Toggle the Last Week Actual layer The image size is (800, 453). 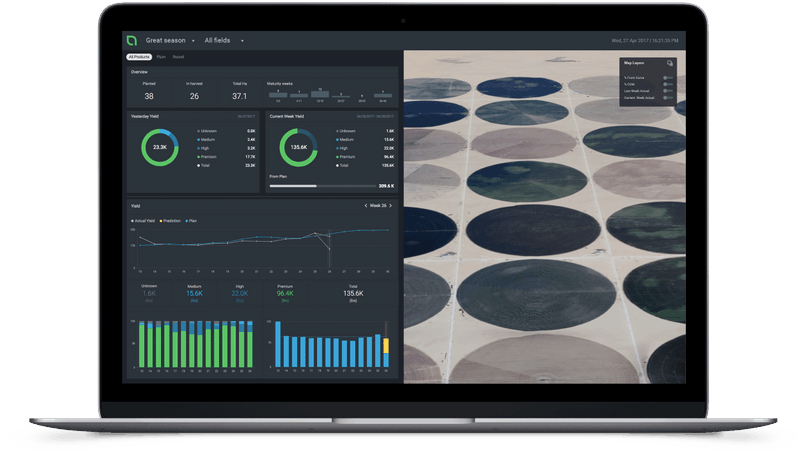pos(668,91)
